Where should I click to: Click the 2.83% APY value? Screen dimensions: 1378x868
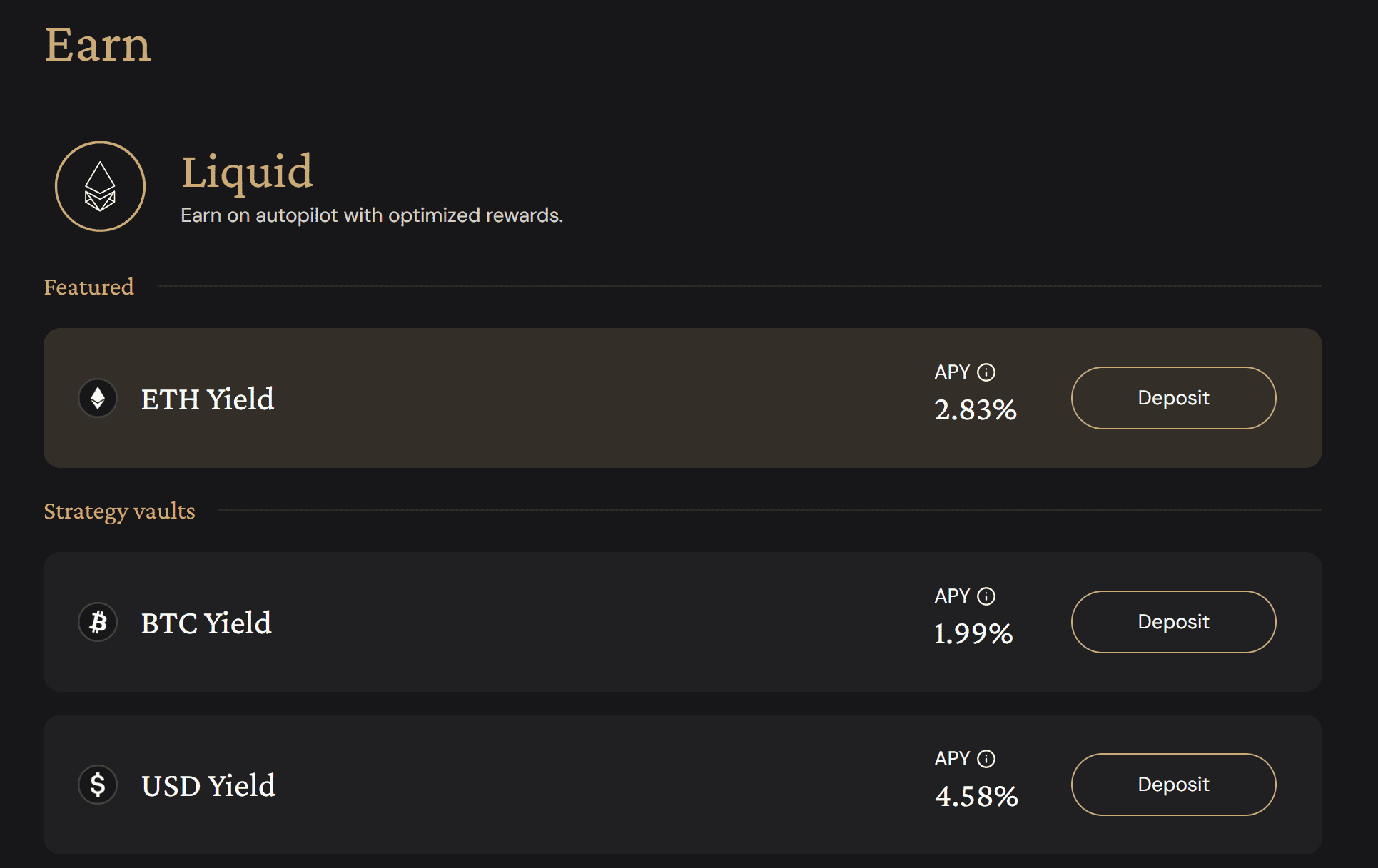pyautogui.click(x=976, y=410)
